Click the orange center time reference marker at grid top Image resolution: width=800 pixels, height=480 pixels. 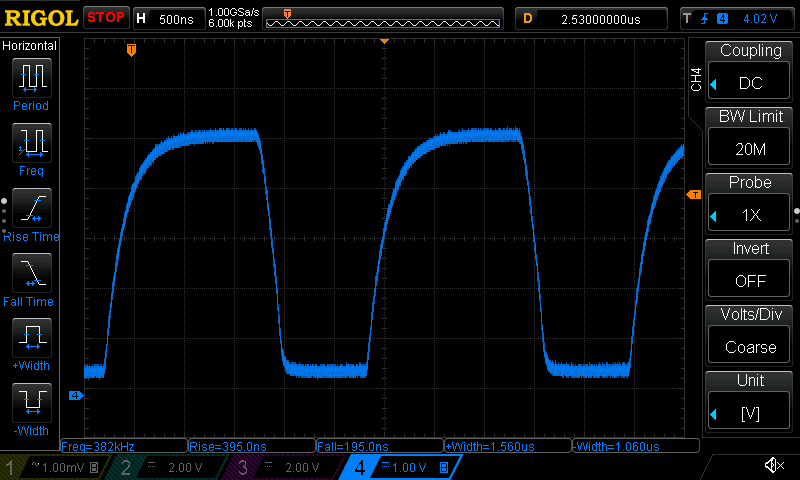pyautogui.click(x=385, y=41)
